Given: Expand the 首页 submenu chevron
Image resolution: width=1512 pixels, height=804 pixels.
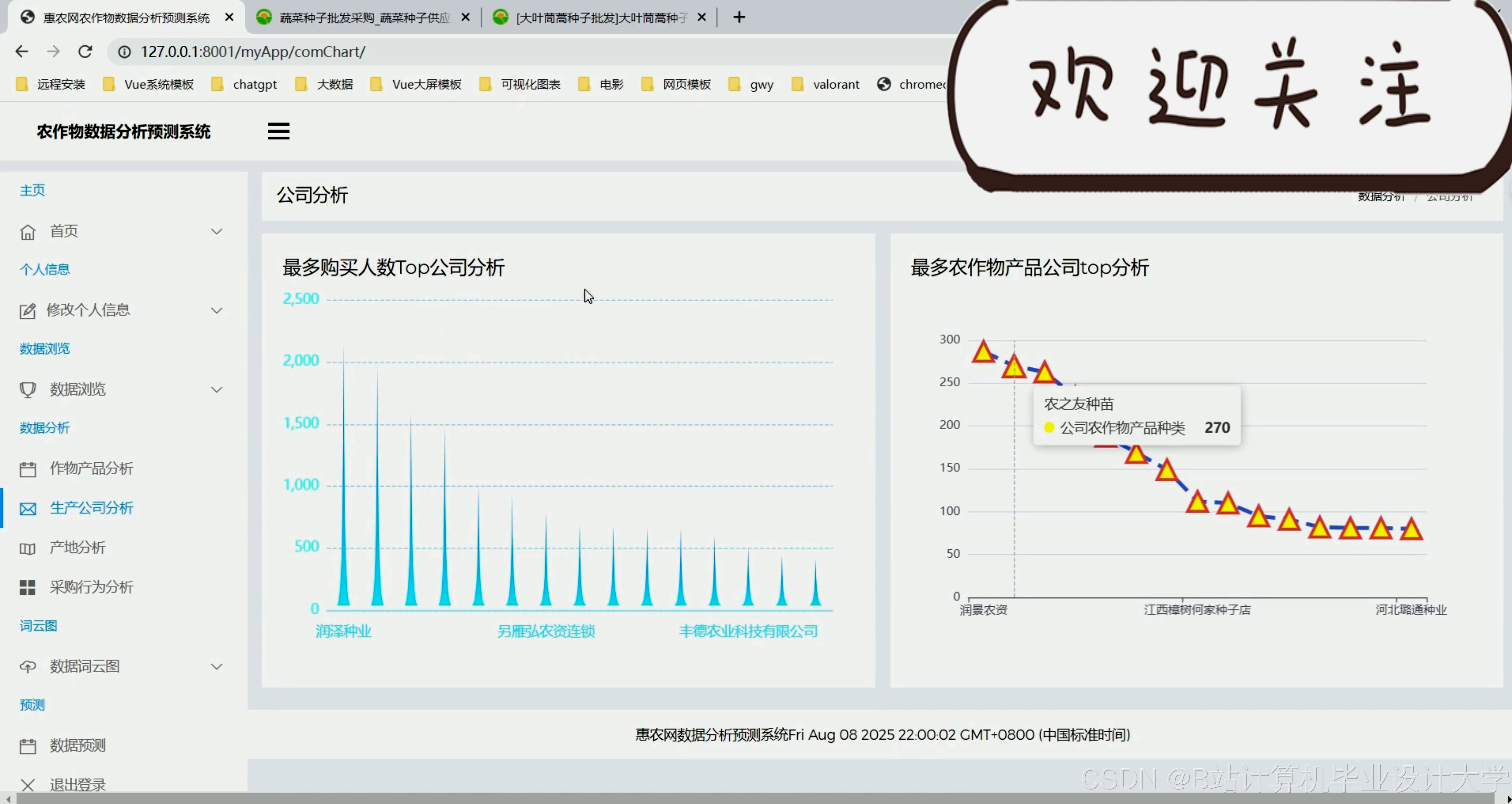Looking at the screenshot, I should (x=217, y=232).
